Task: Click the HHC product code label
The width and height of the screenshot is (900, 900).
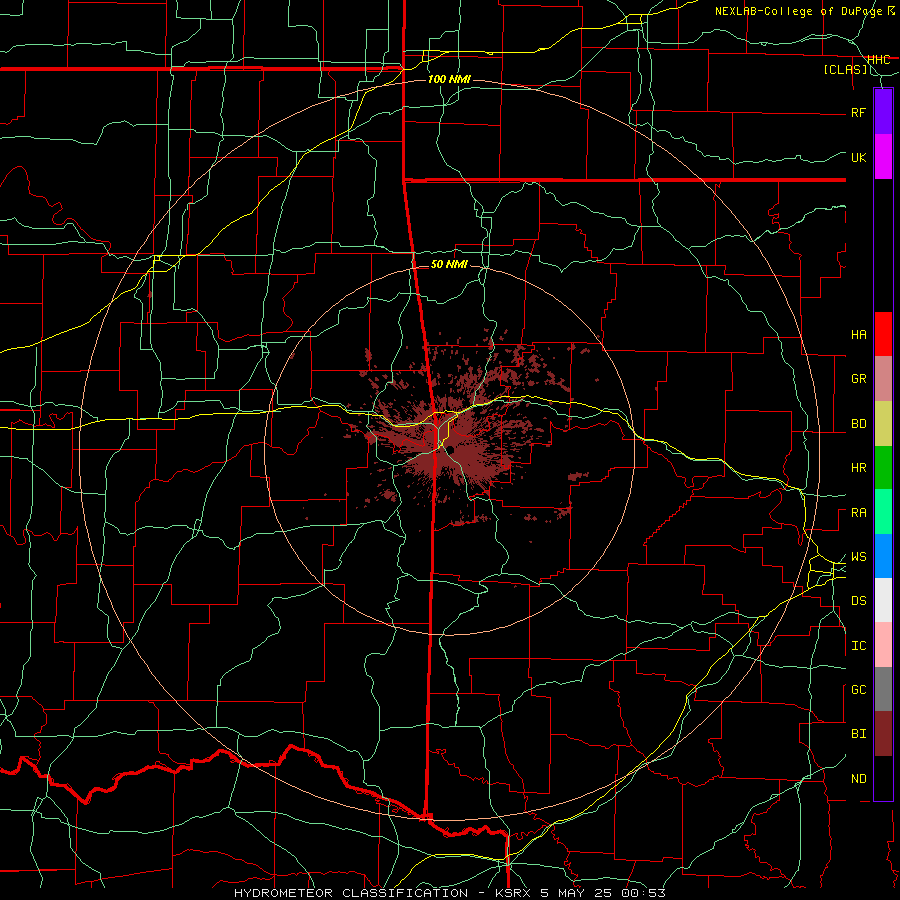Action: pyautogui.click(x=879, y=59)
